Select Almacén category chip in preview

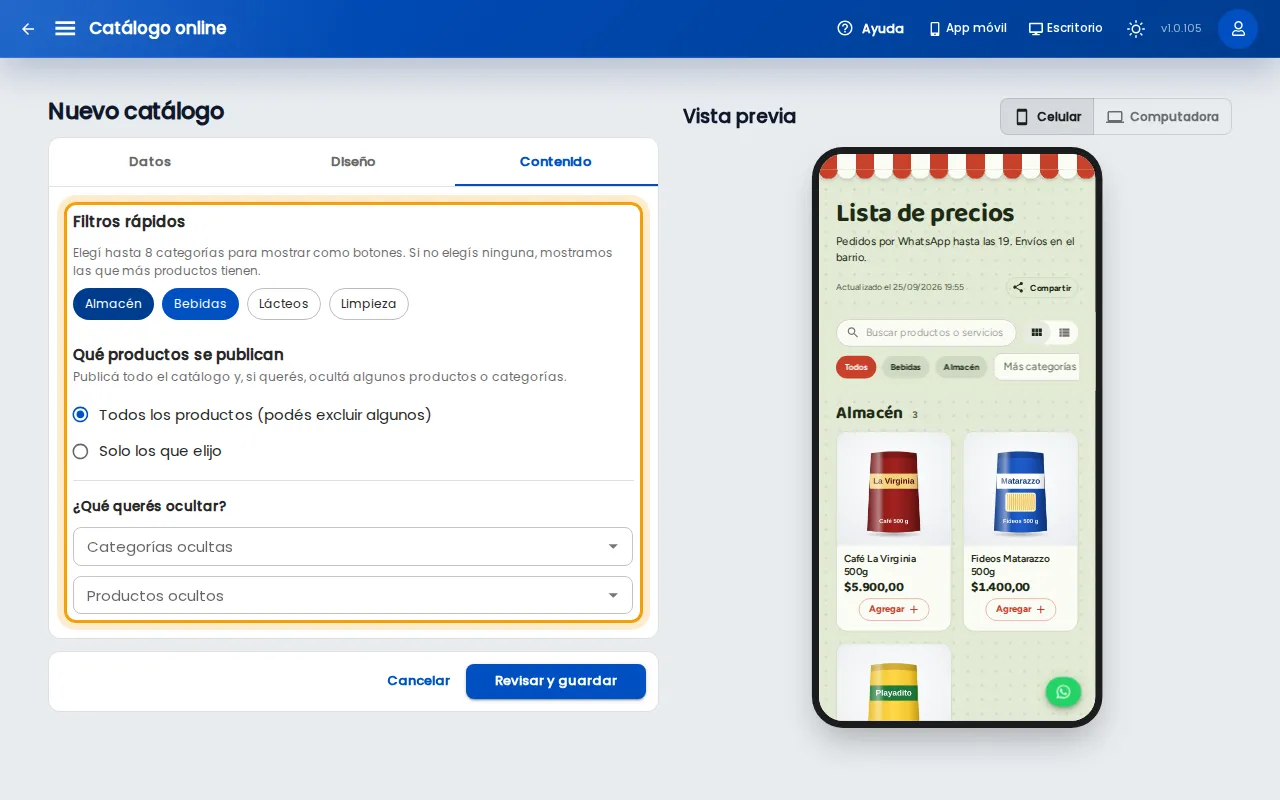tap(962, 367)
